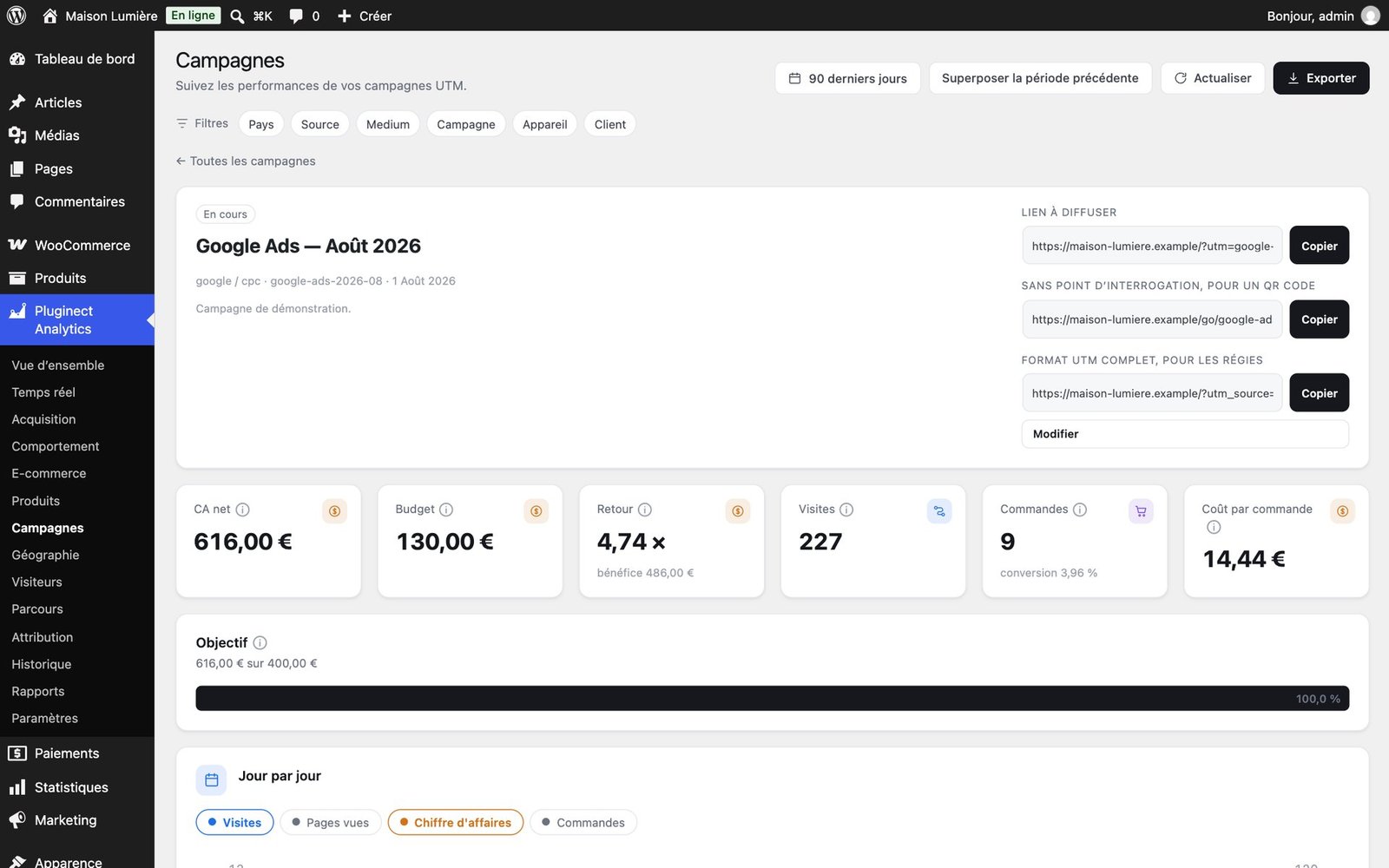Go back to Toutes les campagnes
This screenshot has height=868, width=1389.
246,161
